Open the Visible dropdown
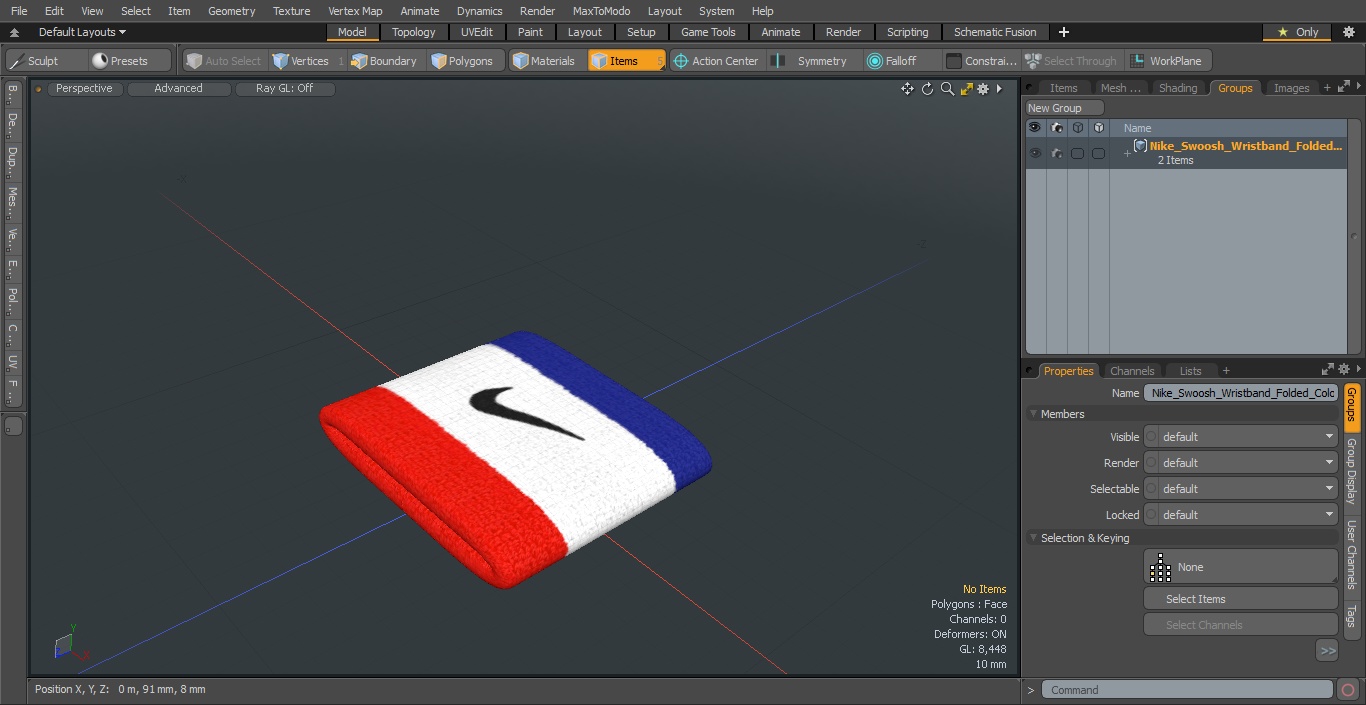 [x=1240, y=437]
